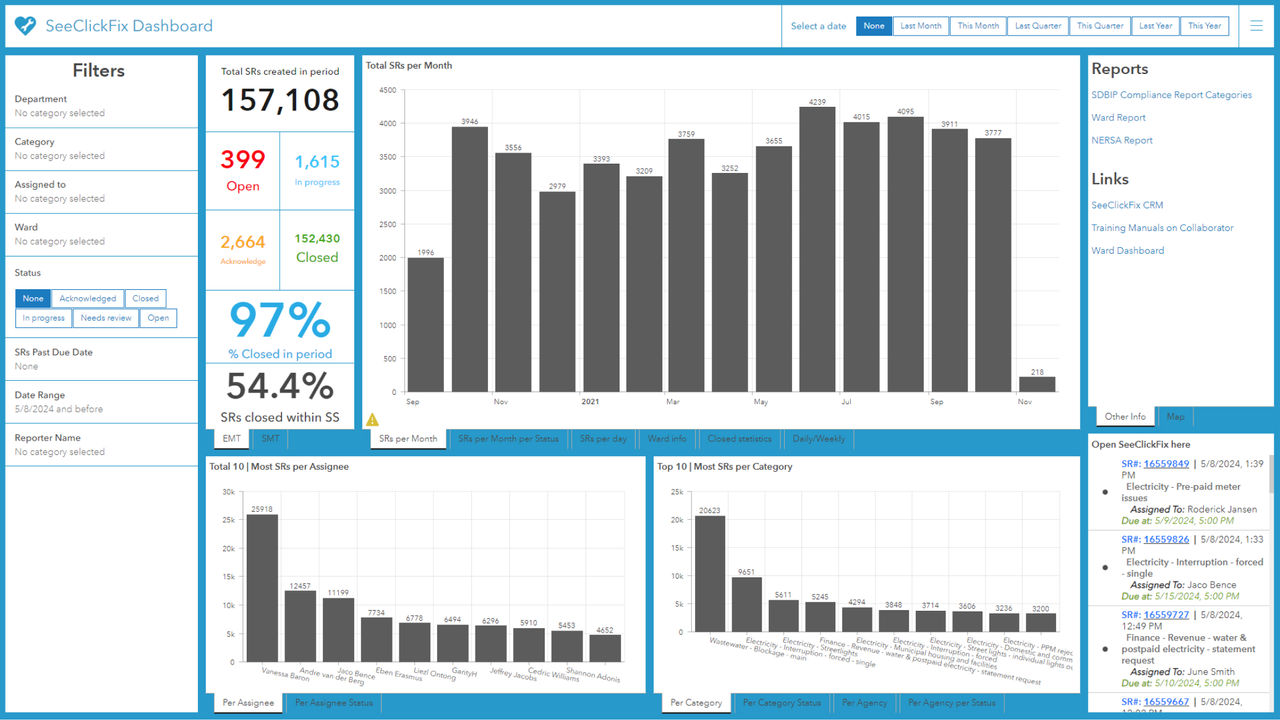Open service request 16559849 link
The image size is (1280, 720).
pos(1166,464)
